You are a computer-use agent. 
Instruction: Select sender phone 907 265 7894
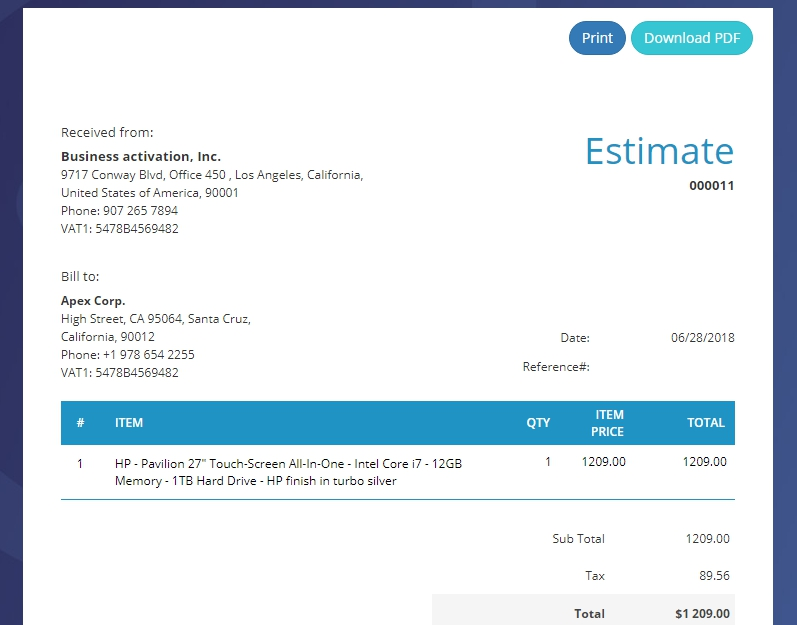140,211
